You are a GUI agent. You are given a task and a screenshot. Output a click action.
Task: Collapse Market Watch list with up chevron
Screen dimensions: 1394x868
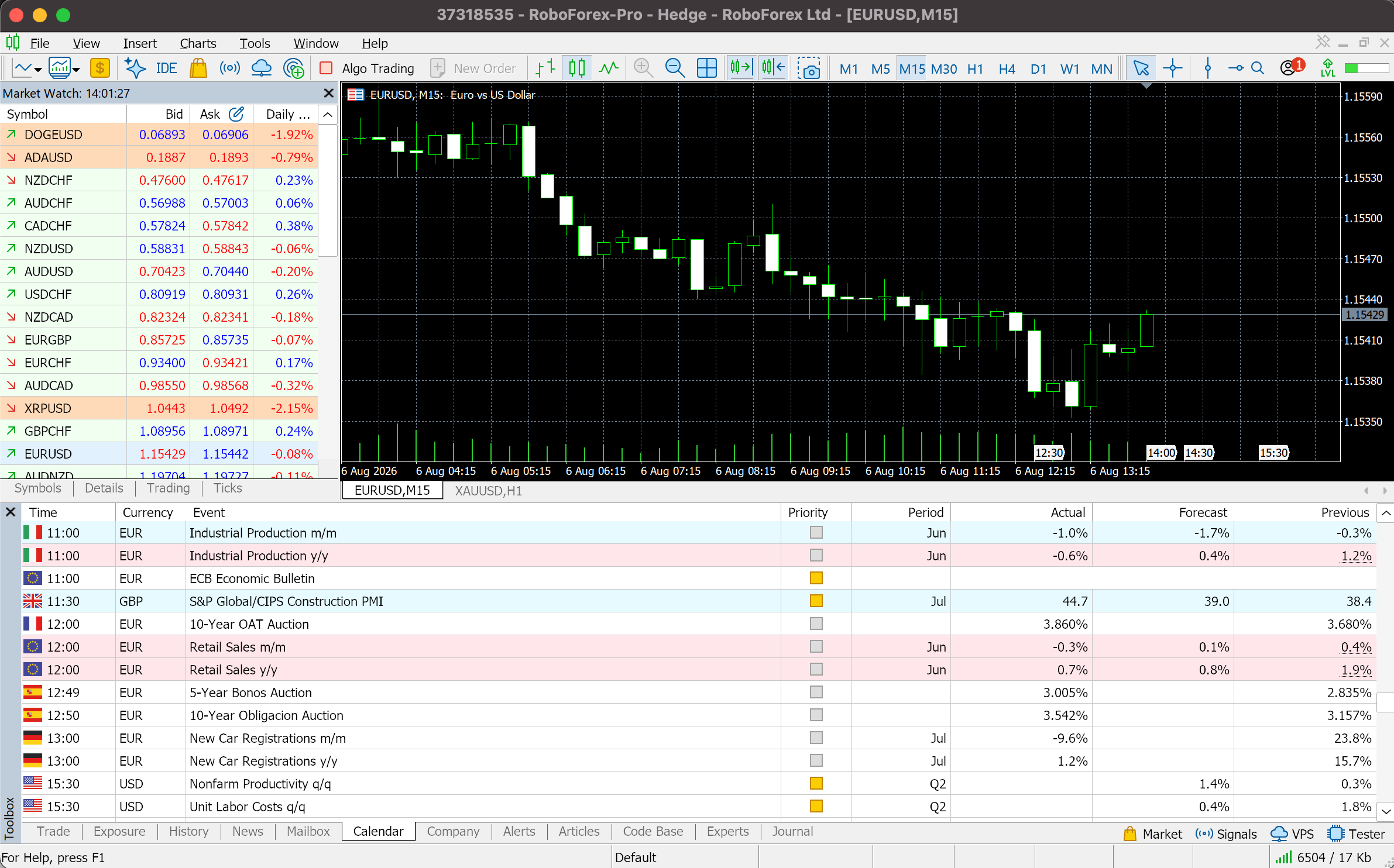[328, 115]
